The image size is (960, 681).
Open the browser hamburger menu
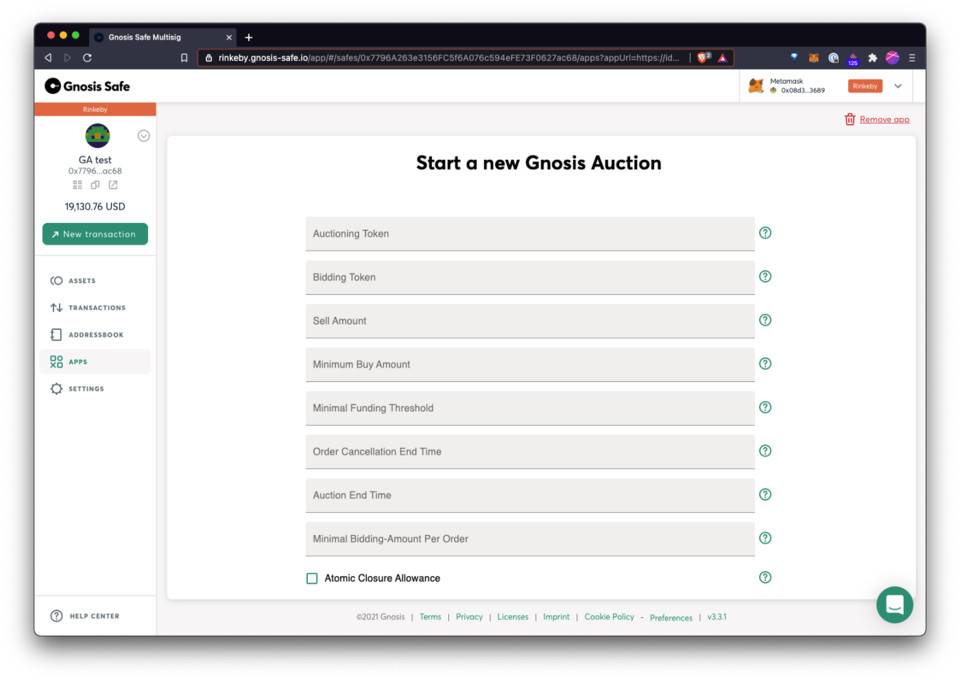[x=912, y=58]
